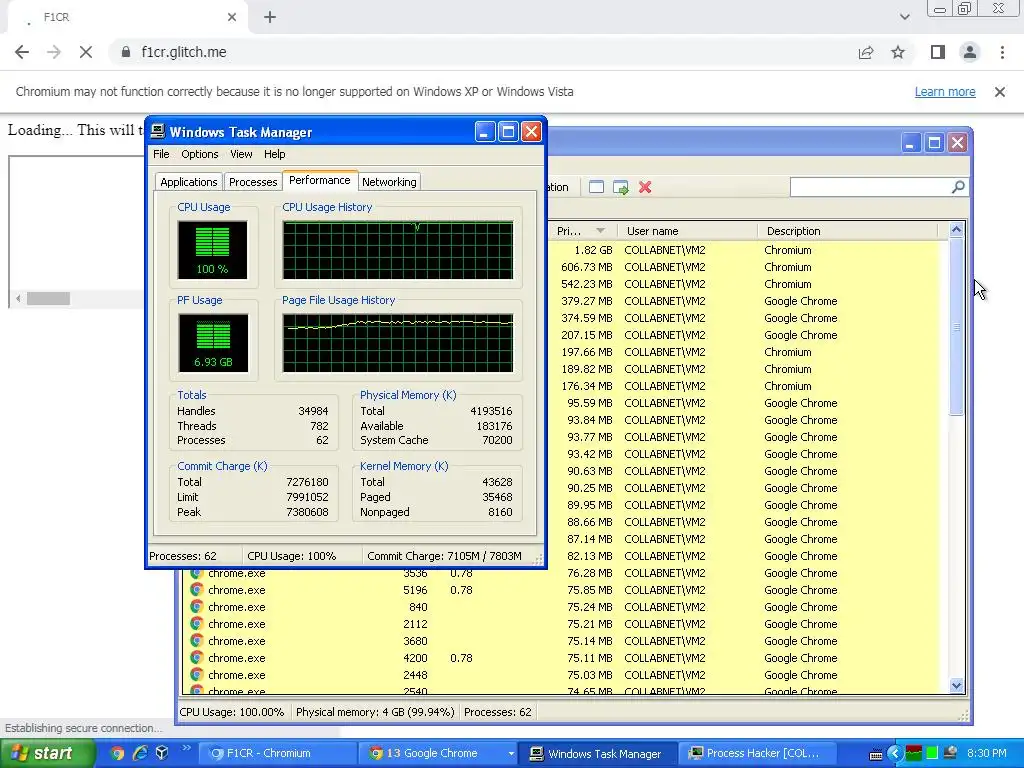
Task: Click the CPU Usage 100% meter
Action: (212, 250)
